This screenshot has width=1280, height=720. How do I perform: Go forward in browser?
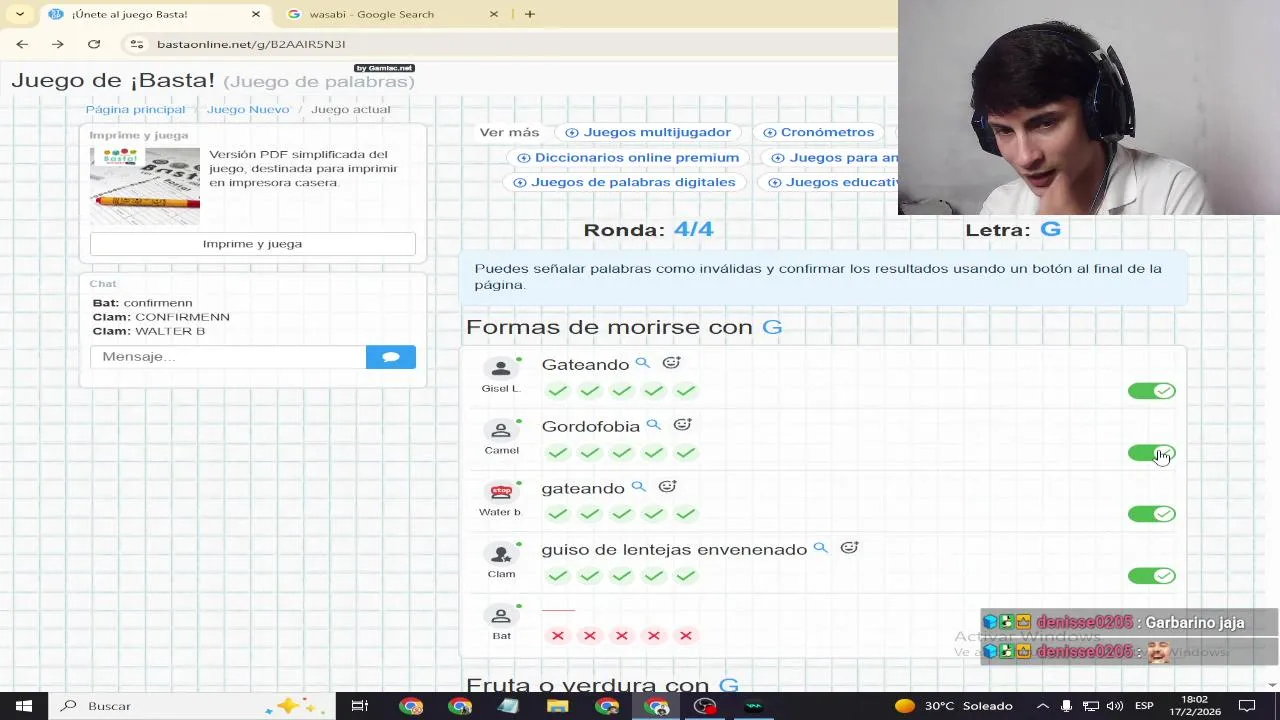[x=58, y=44]
